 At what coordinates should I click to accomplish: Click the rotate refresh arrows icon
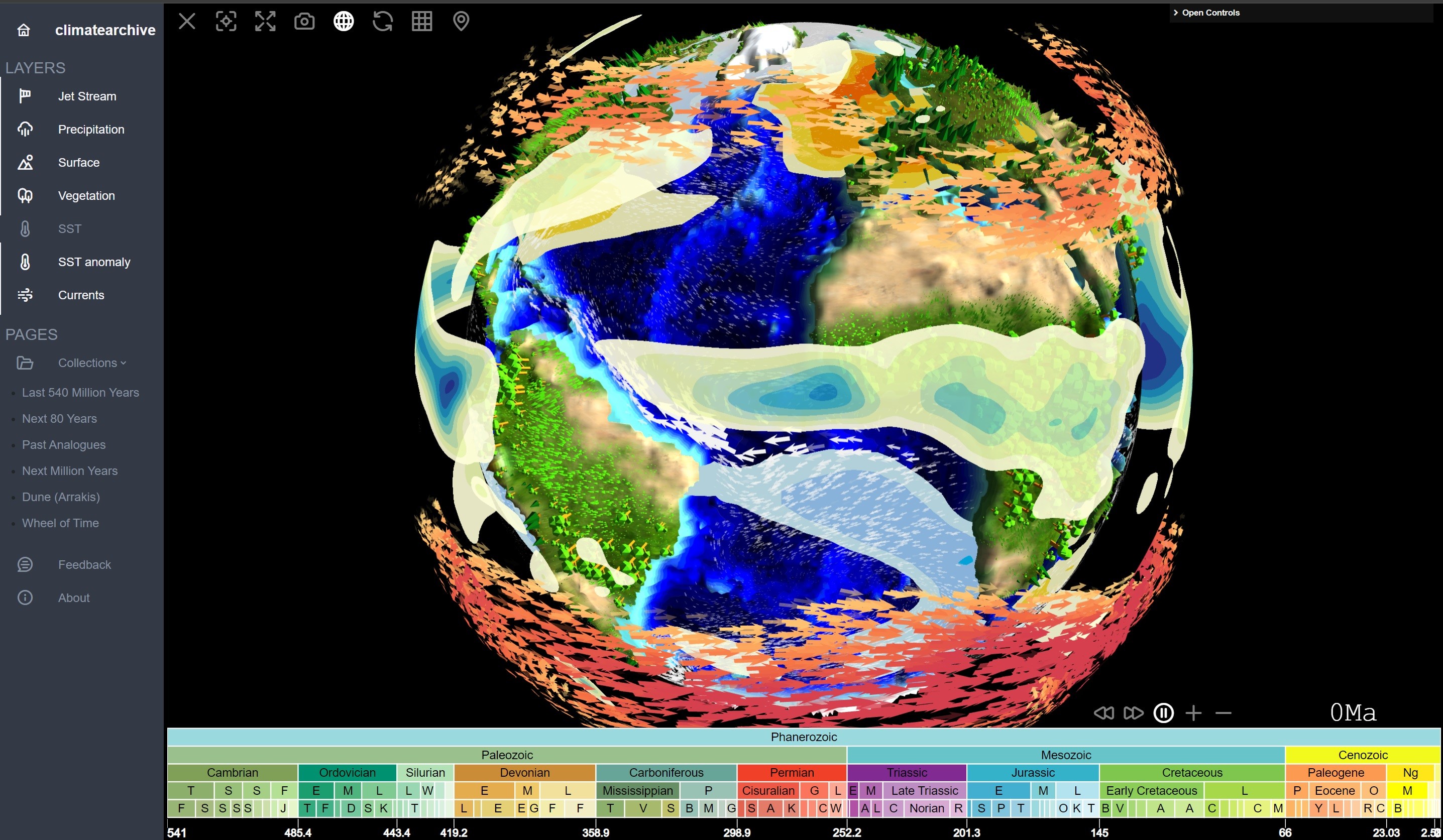[383, 21]
